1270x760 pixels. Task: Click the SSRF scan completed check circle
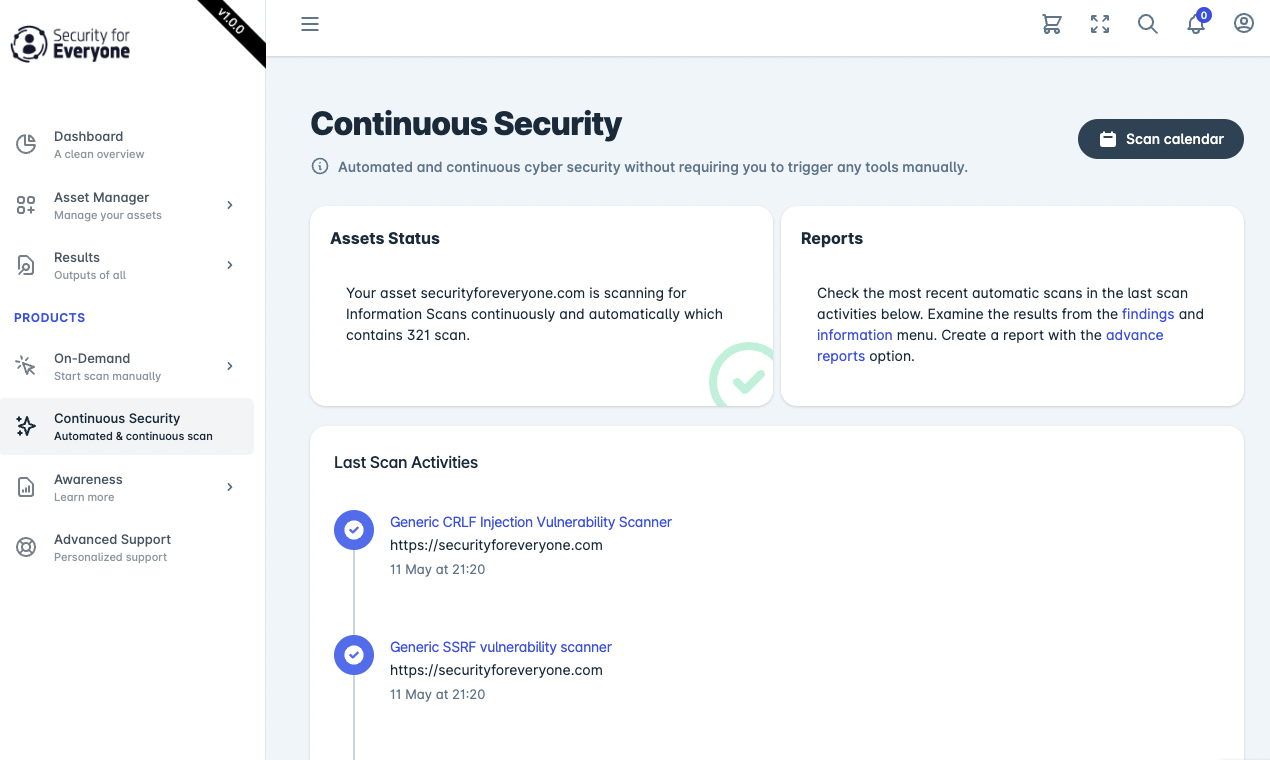point(354,655)
